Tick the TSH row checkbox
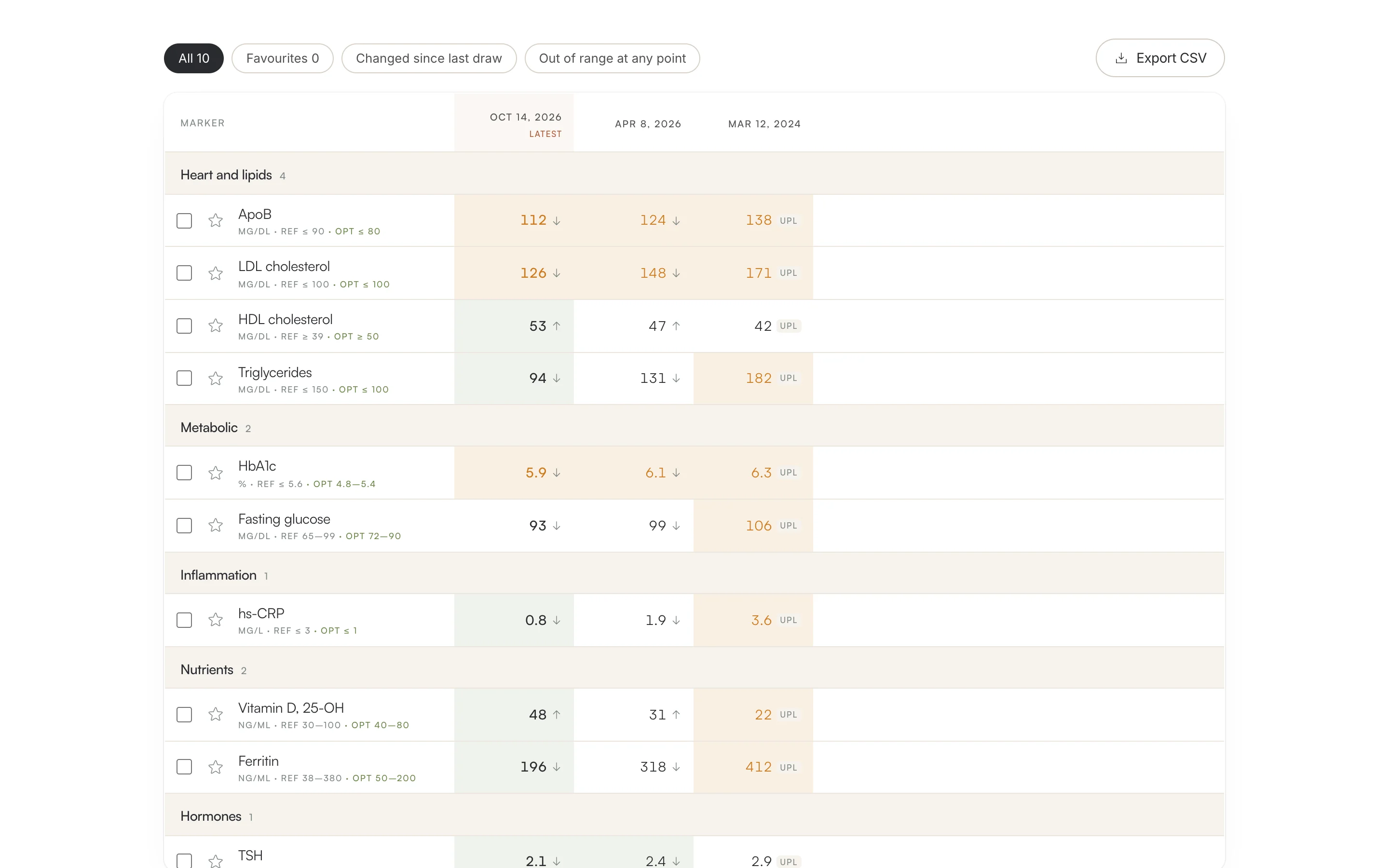Screen dimensions: 1389x868 point(184,861)
